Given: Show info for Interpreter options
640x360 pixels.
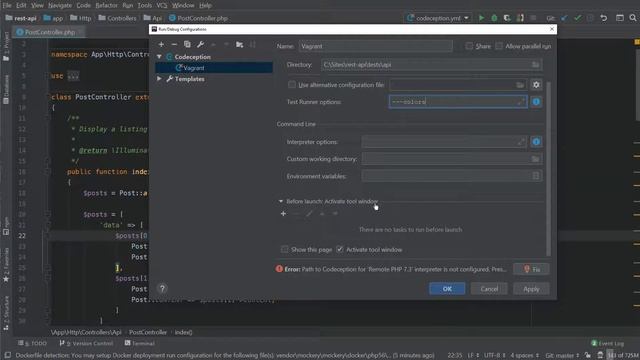Looking at the screenshot, I should pyautogui.click(x=536, y=142).
